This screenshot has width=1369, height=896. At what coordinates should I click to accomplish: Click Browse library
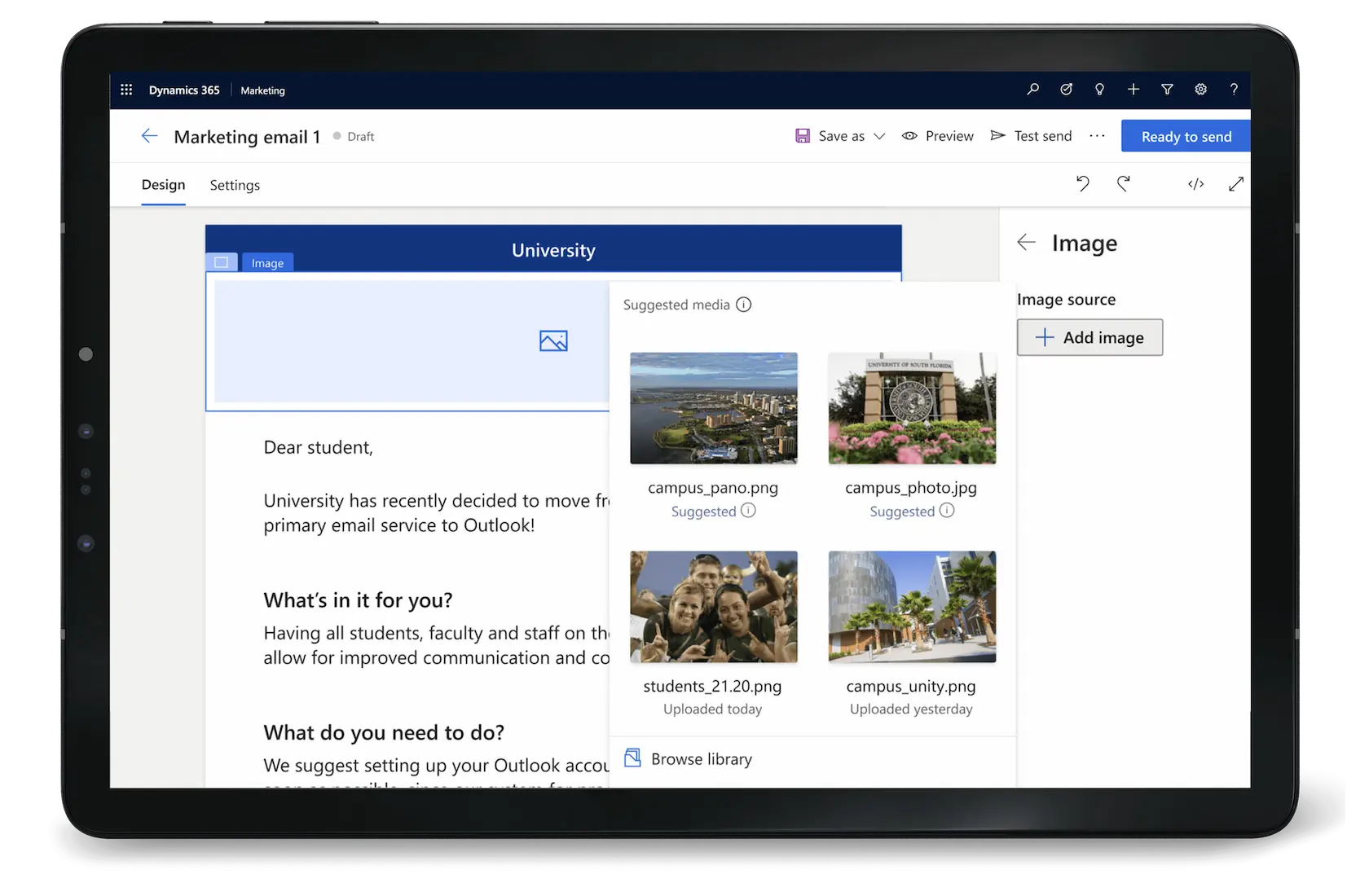[688, 758]
